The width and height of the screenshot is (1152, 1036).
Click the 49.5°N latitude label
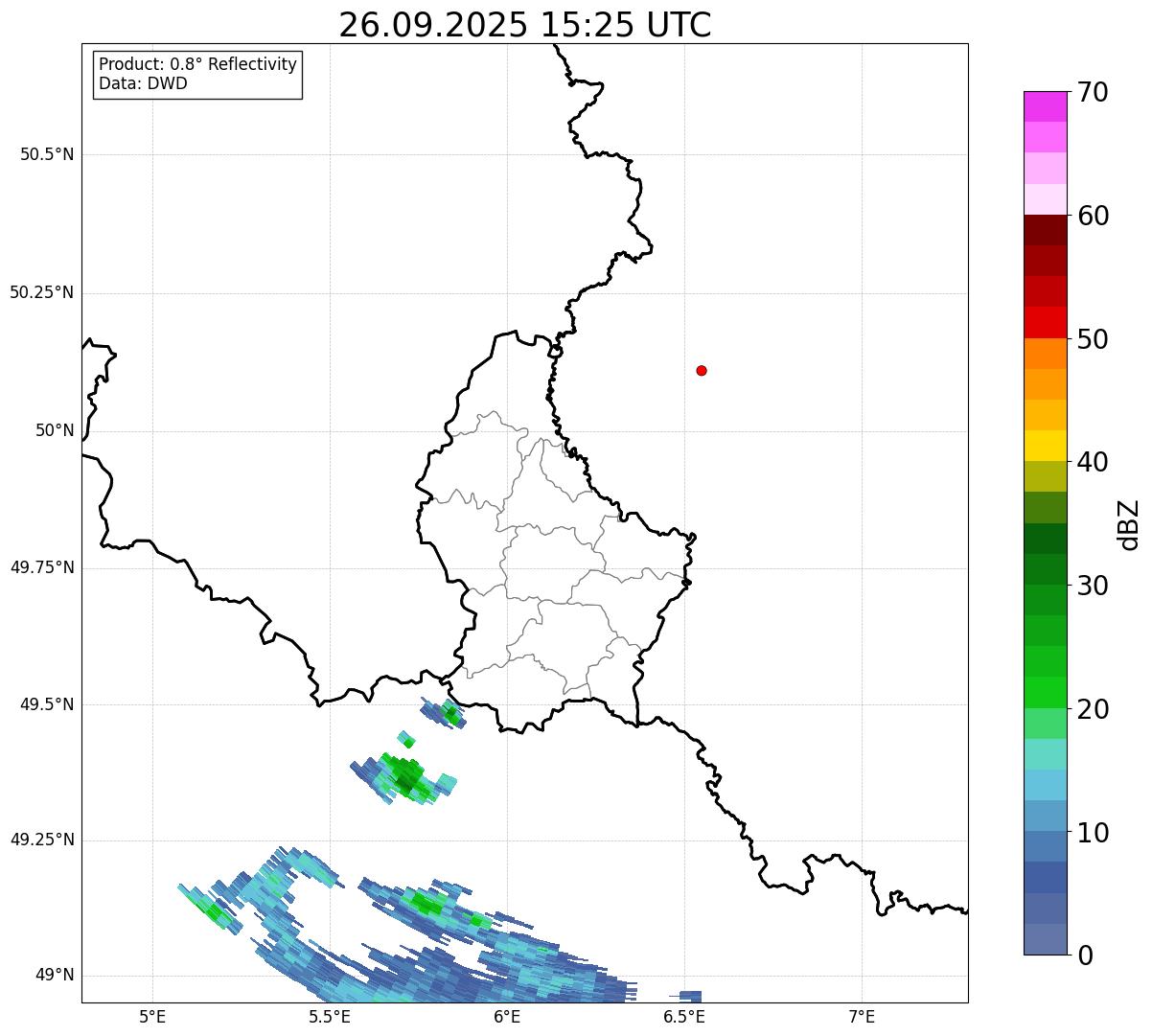[x=47, y=704]
